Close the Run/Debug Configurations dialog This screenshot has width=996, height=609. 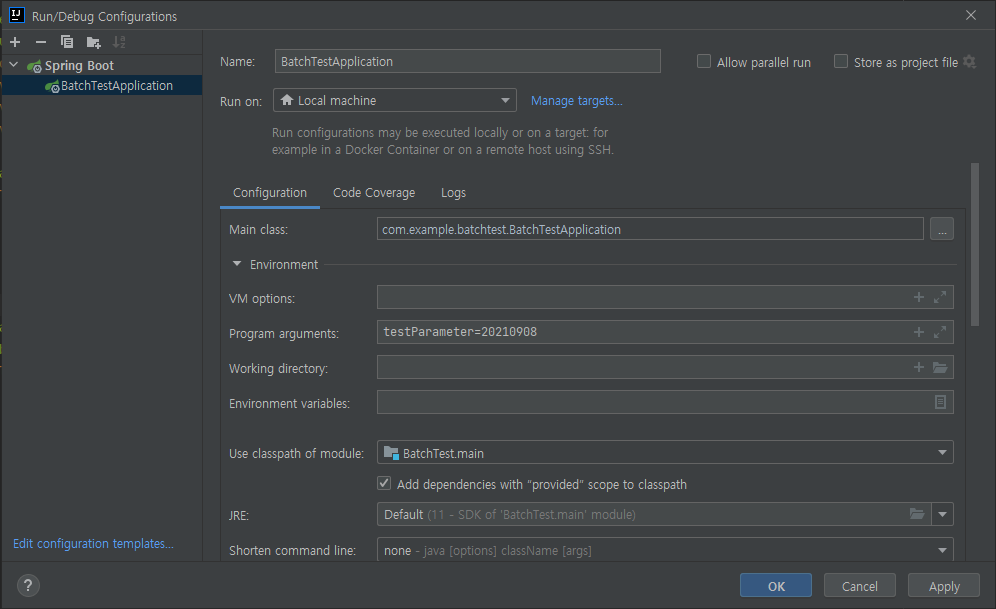coord(971,15)
